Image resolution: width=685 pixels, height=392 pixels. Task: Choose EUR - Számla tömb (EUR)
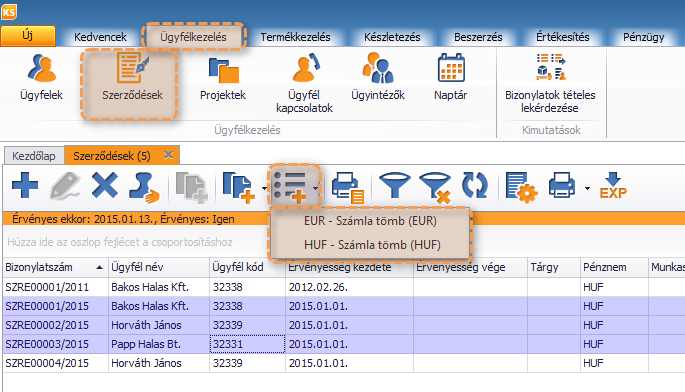[x=370, y=221]
